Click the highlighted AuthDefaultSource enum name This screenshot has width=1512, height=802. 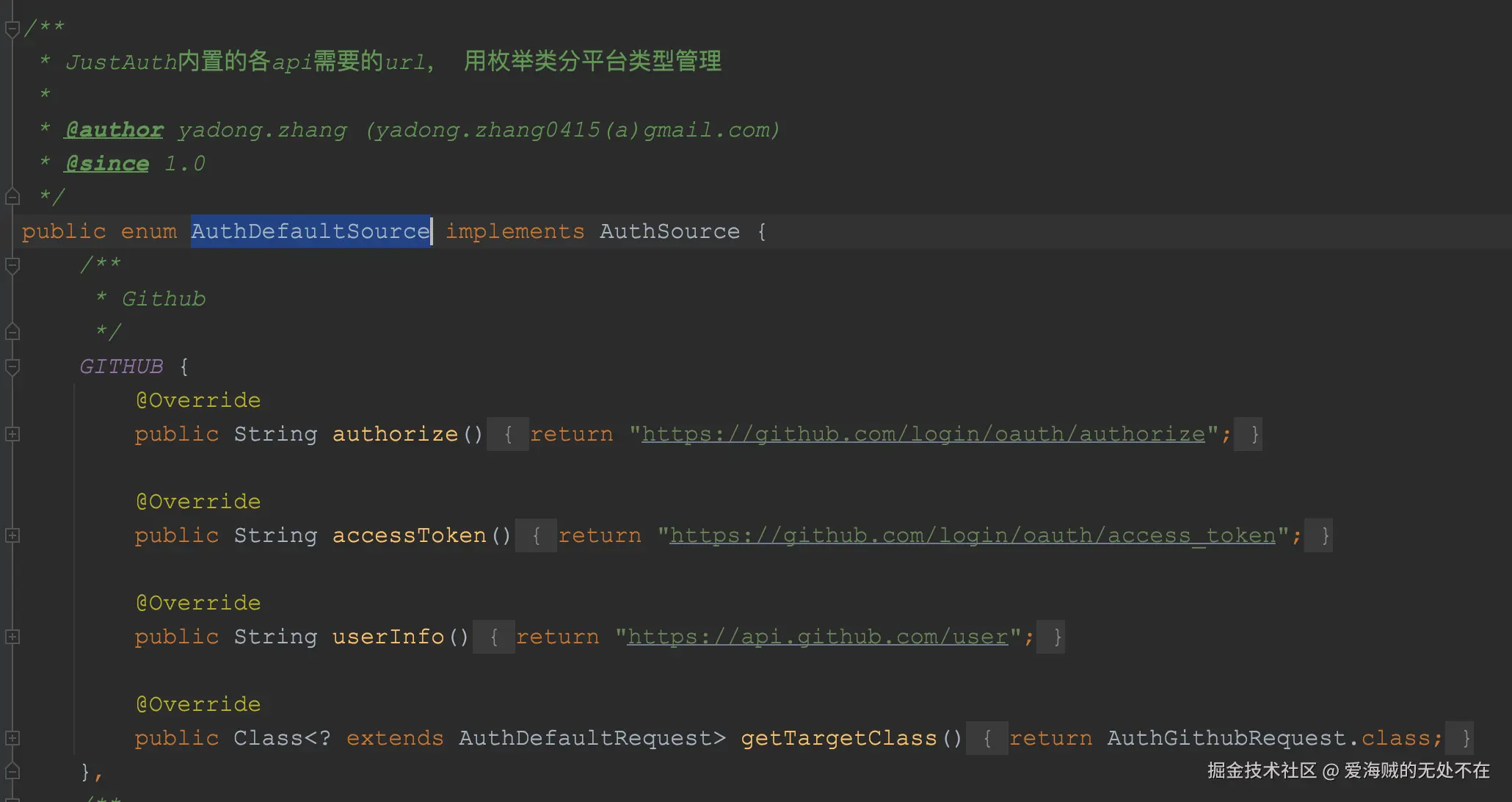click(x=310, y=231)
